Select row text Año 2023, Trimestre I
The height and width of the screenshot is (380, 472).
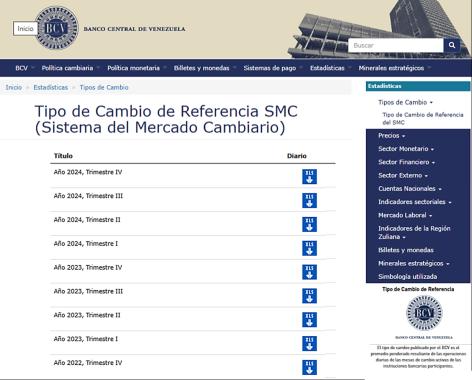(x=86, y=339)
